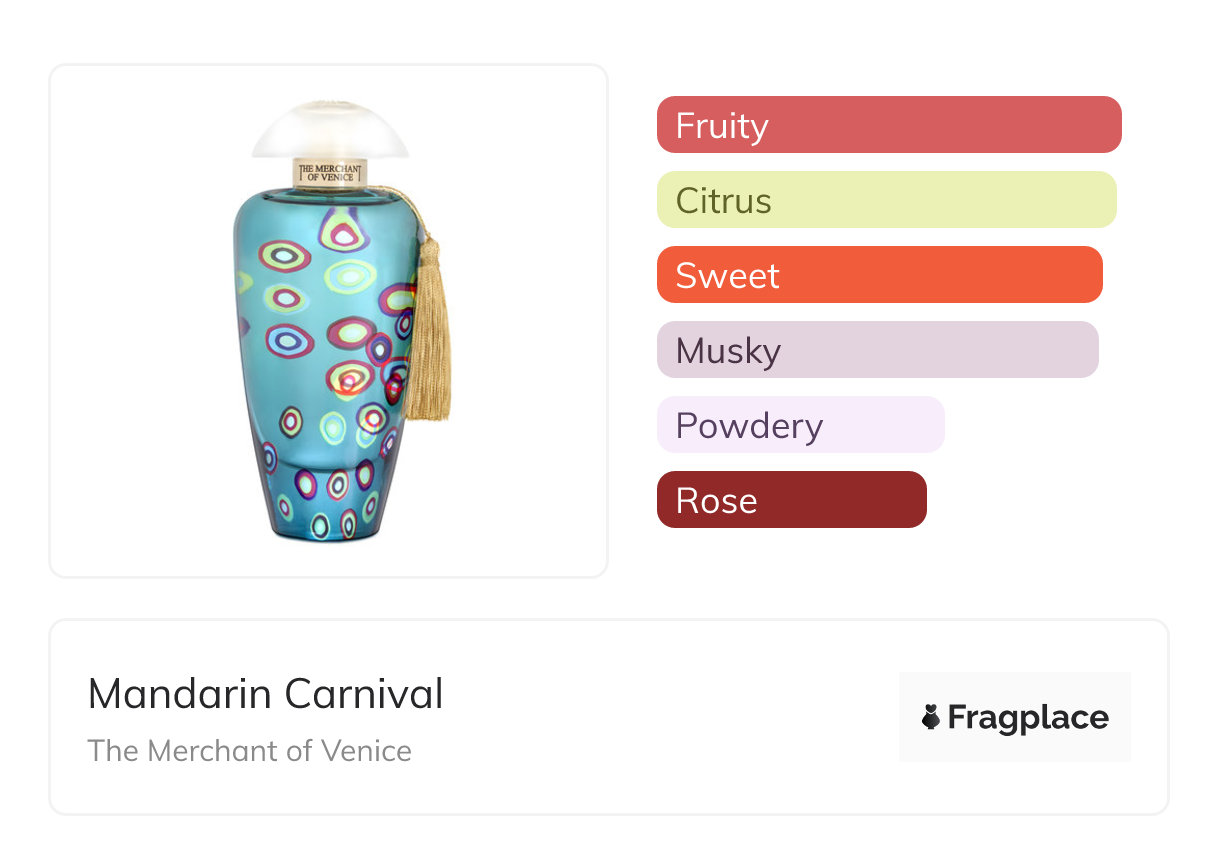Click the dark red Rose accord bar
This screenshot has width=1218, height=864.
click(x=791, y=500)
